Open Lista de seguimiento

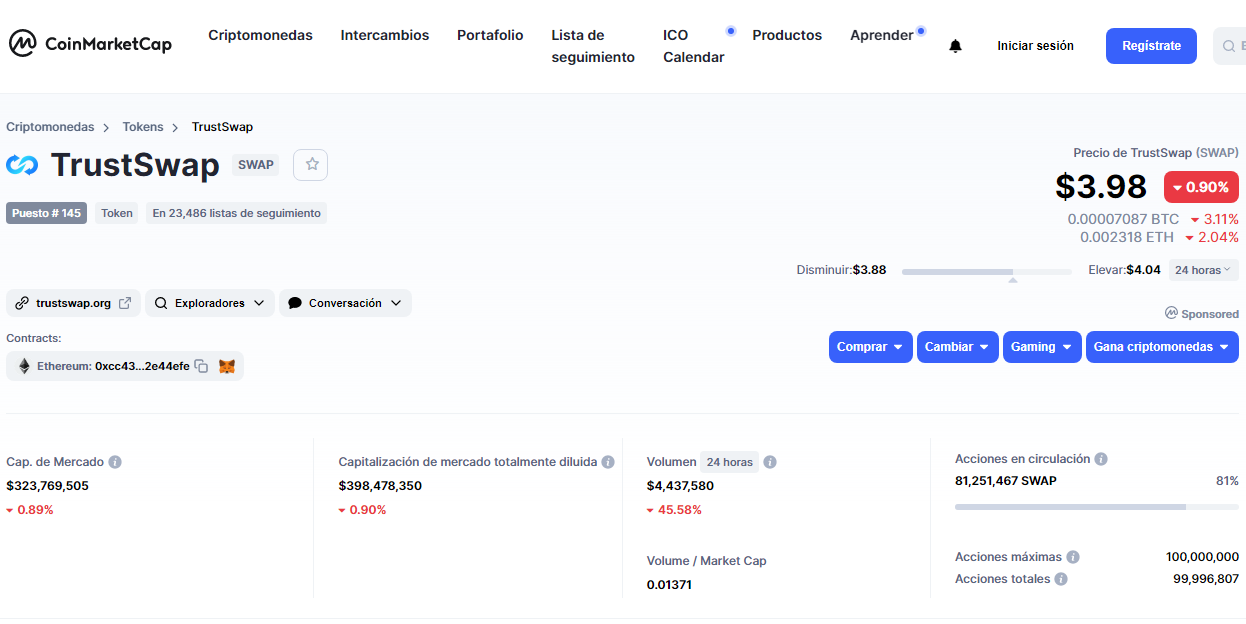tap(593, 46)
